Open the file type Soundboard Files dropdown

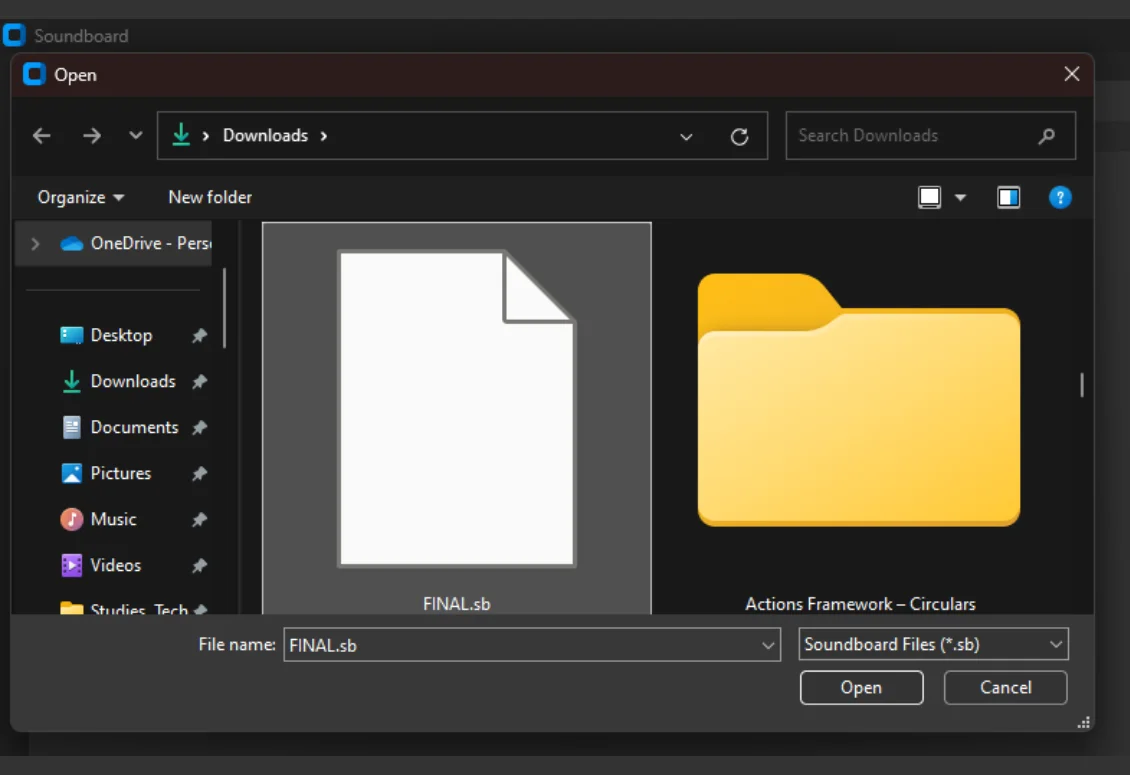933,645
